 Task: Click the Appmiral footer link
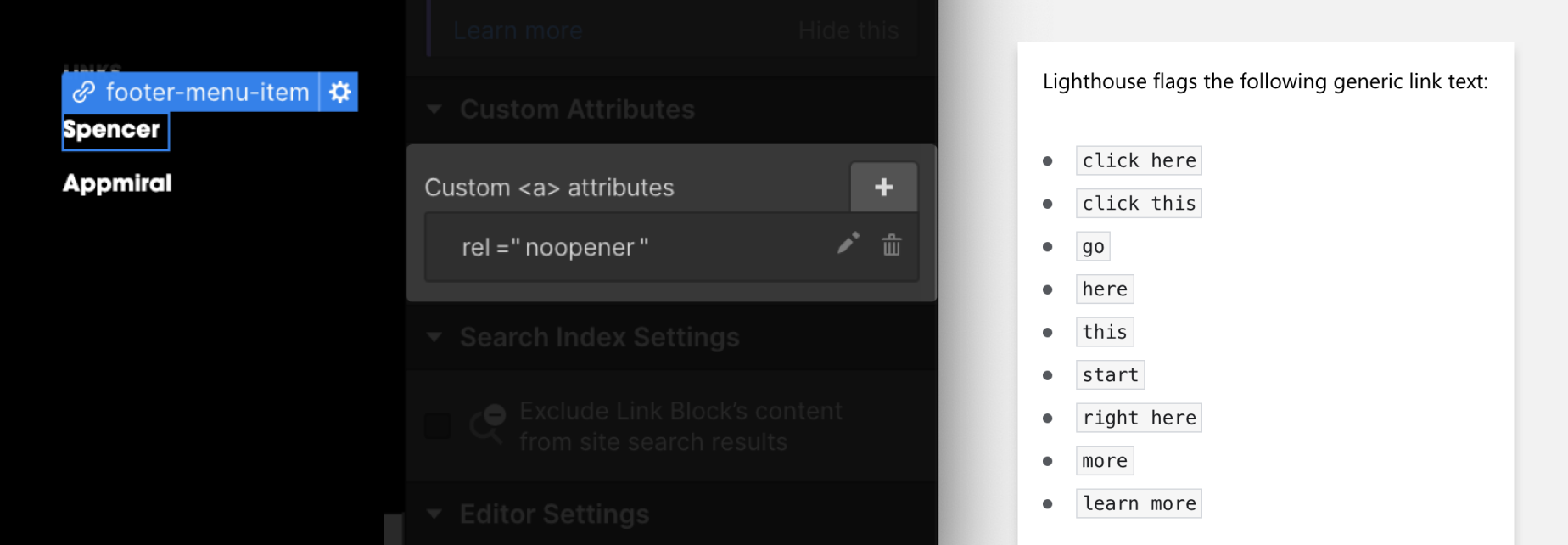[117, 183]
